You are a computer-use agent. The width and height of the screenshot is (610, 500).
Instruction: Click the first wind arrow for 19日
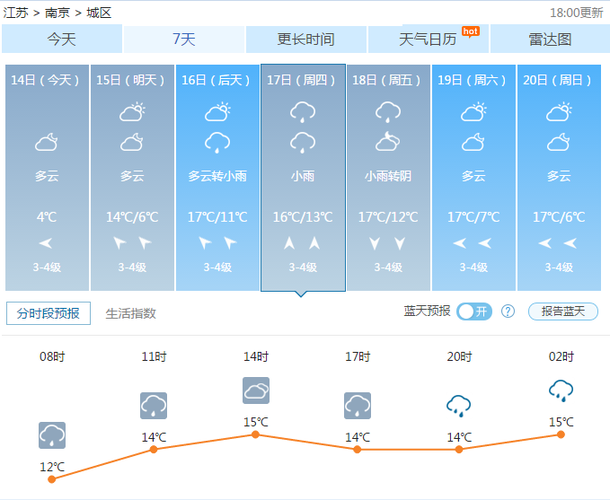460,244
